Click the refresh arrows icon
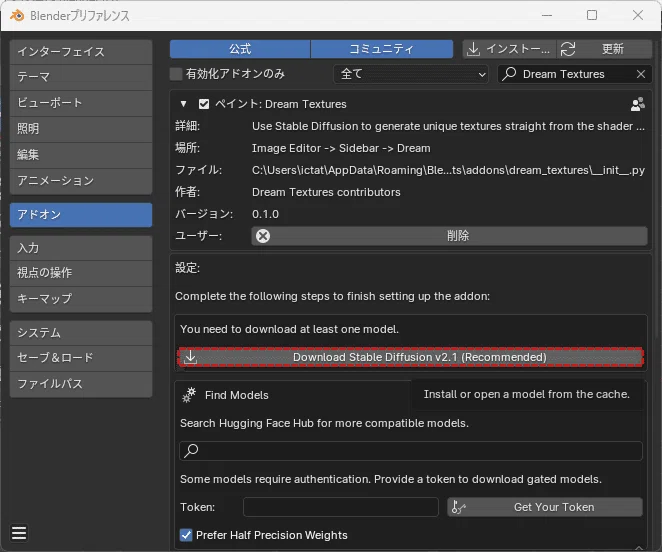Screen dimensions: 662x552 [568, 49]
